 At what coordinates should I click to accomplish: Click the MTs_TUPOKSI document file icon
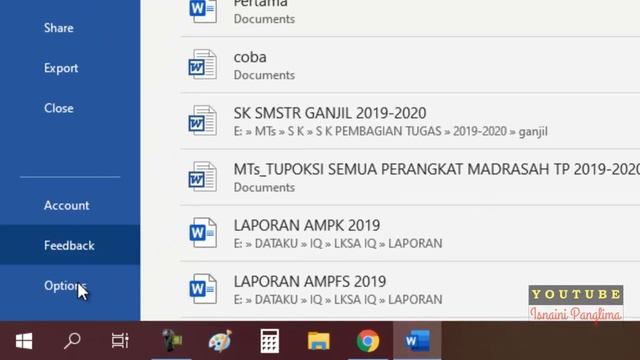202,176
